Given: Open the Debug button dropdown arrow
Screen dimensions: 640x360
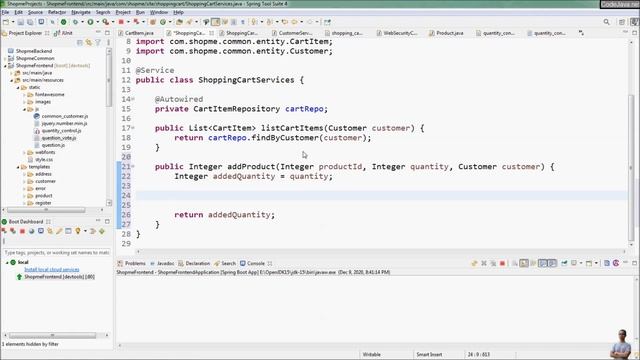Looking at the screenshot, I should tap(82, 22).
